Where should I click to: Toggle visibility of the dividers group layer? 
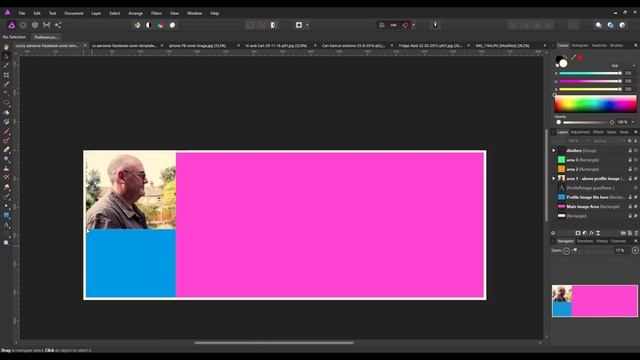(x=636, y=151)
